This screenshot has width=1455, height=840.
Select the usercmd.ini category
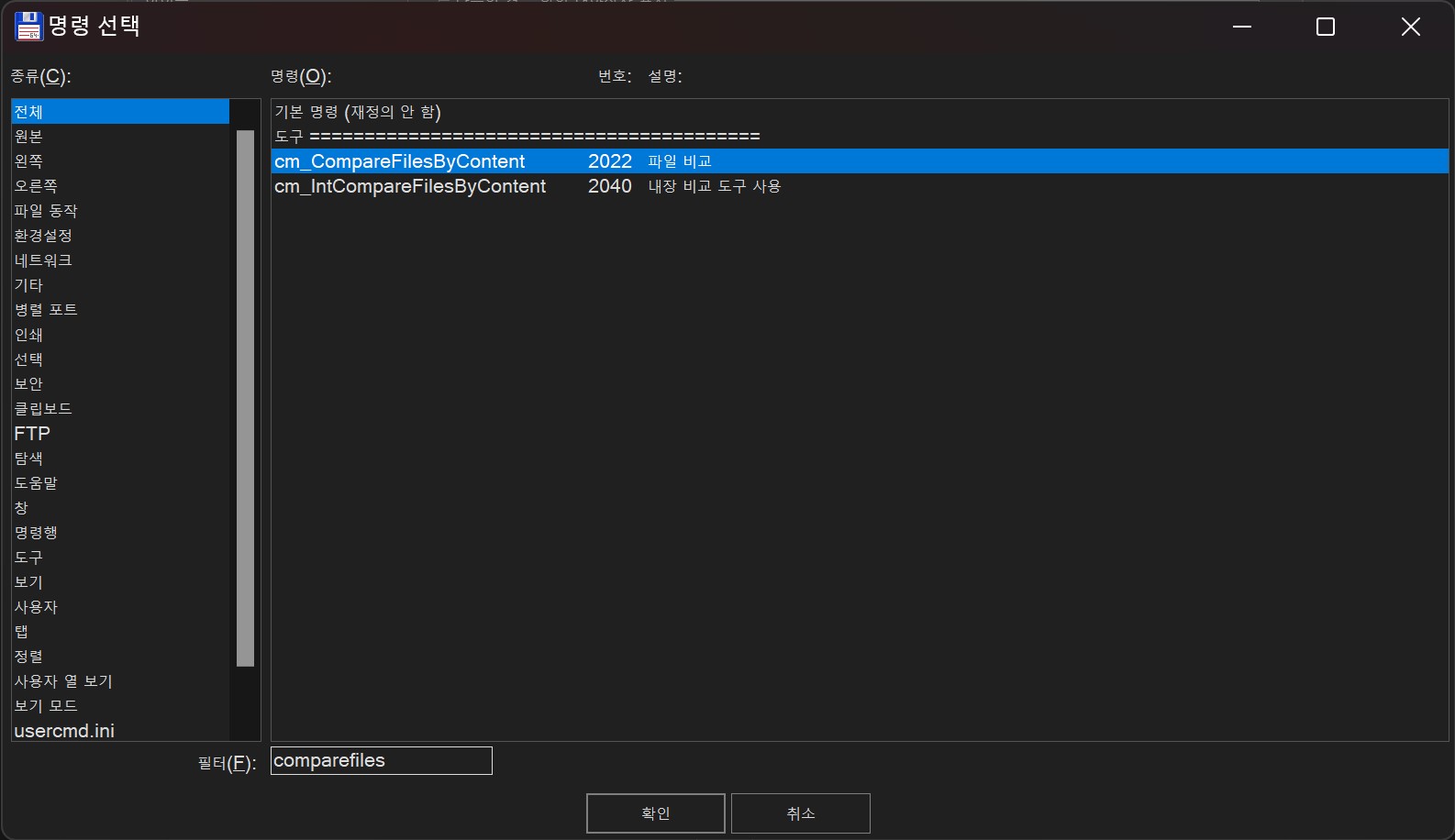coord(64,731)
